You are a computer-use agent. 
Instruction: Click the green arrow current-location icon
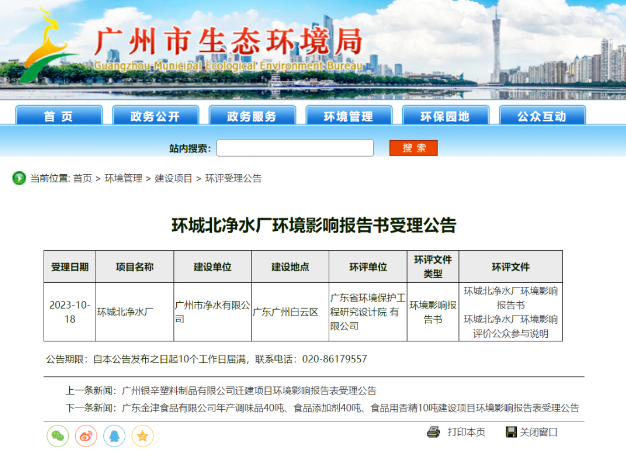19,178
